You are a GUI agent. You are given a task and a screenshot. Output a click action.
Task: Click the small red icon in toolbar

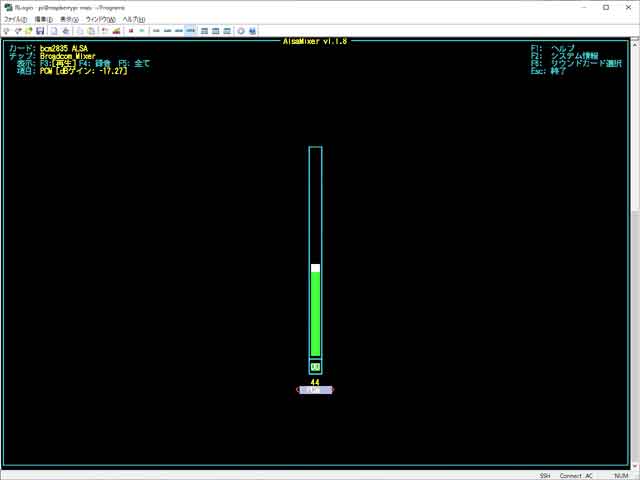click(x=130, y=31)
